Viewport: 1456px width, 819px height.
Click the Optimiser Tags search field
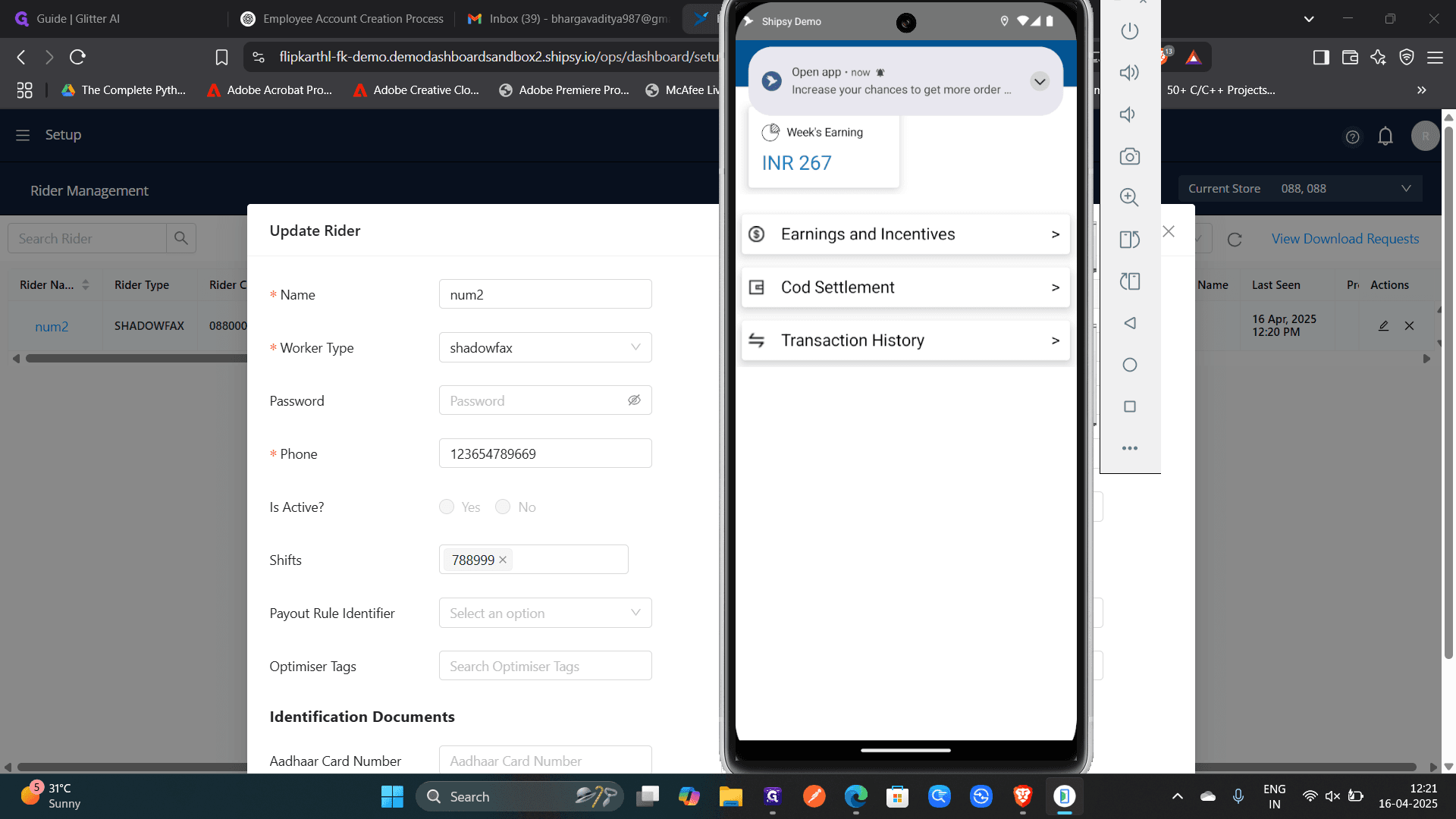[x=545, y=666]
